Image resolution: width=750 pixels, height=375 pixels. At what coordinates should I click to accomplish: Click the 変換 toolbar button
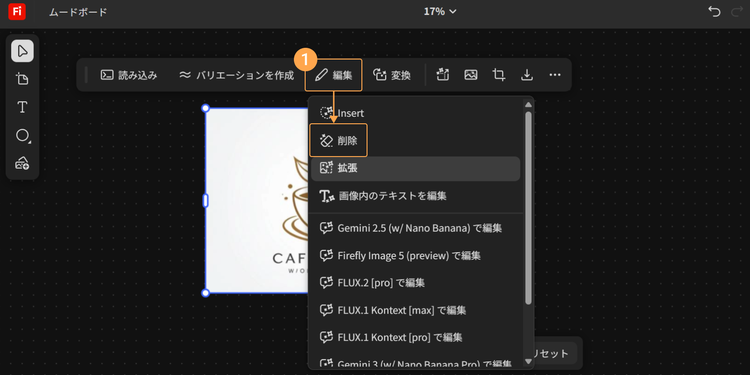tap(392, 75)
